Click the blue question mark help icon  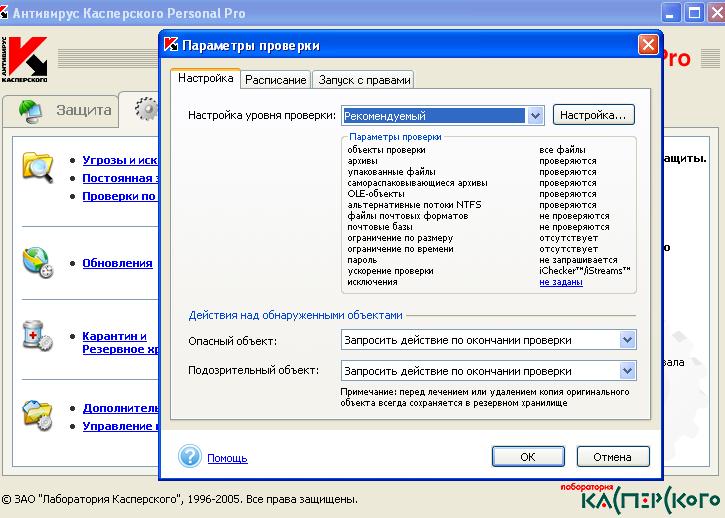point(190,456)
